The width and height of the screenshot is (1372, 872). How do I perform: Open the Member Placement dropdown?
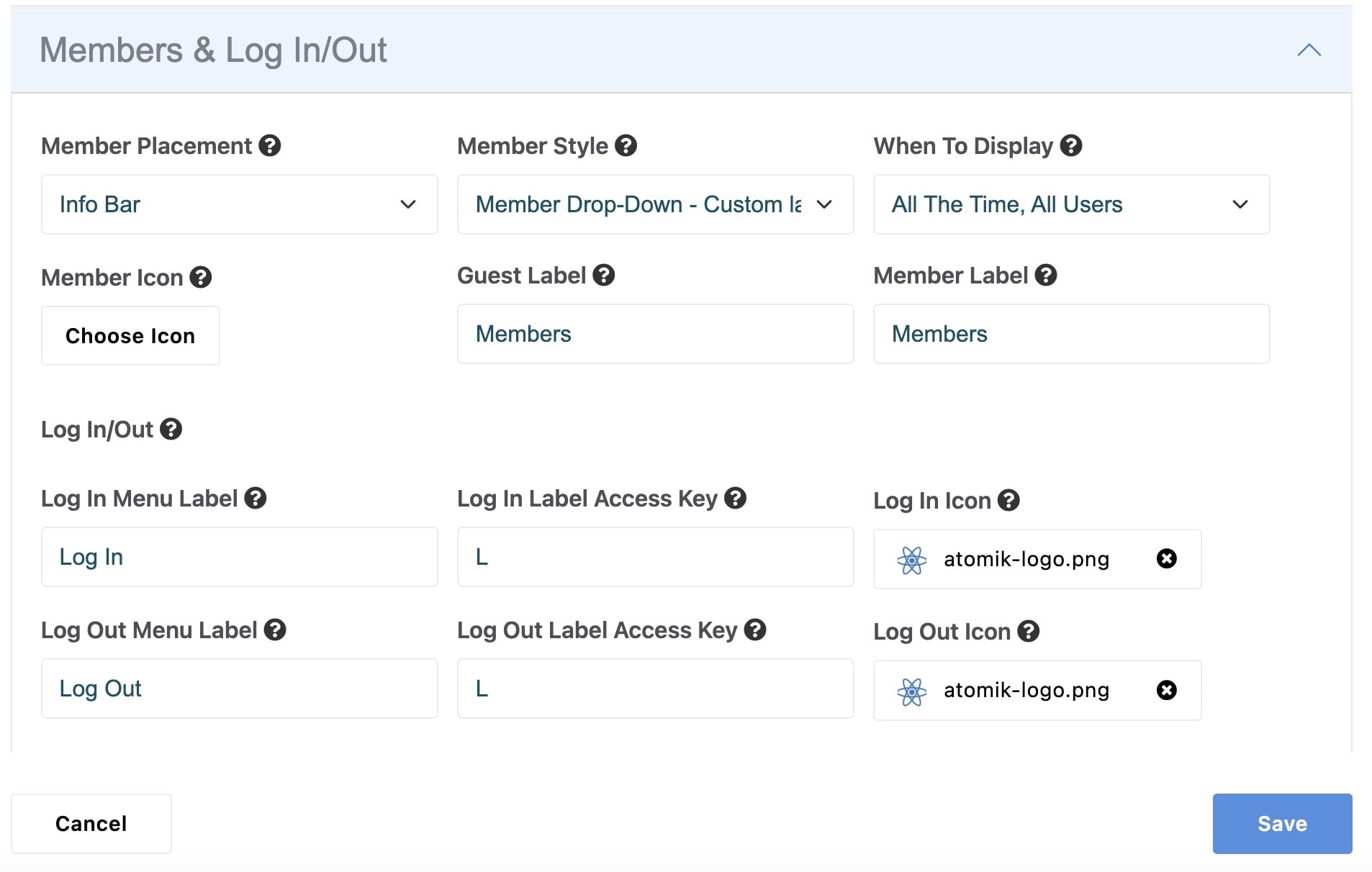(239, 204)
